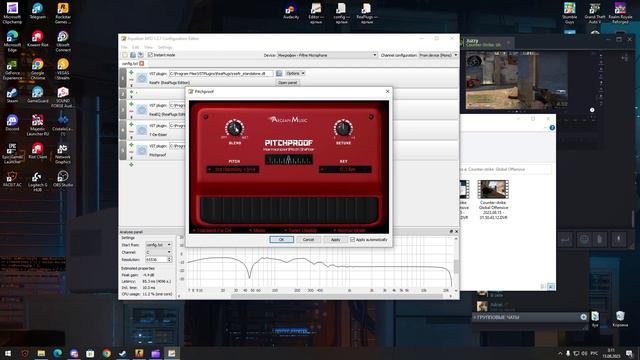The image size is (640, 360).
Task: Toggle the Mono option in Pitchproof
Action: point(257,231)
